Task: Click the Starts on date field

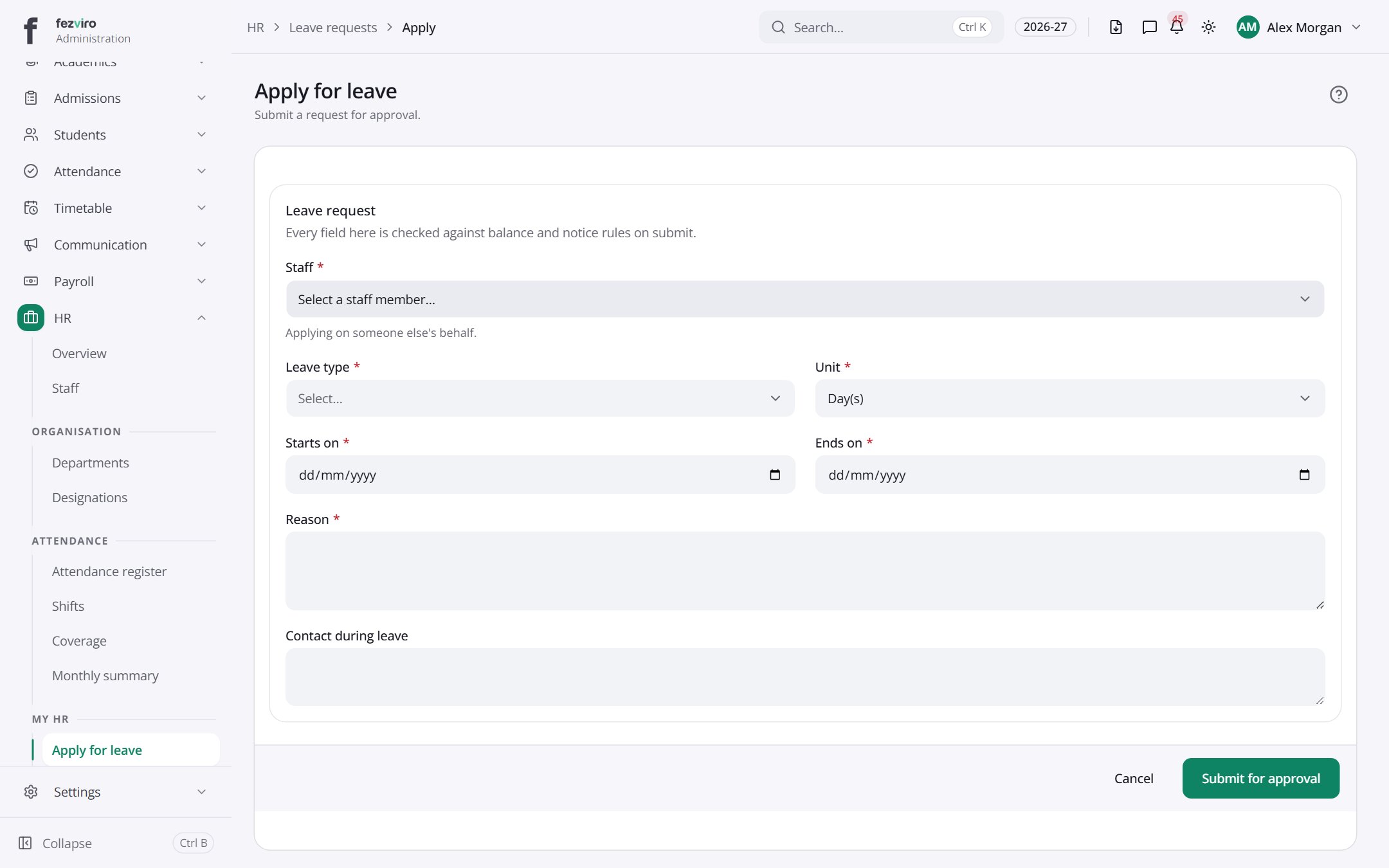Action: (540, 475)
